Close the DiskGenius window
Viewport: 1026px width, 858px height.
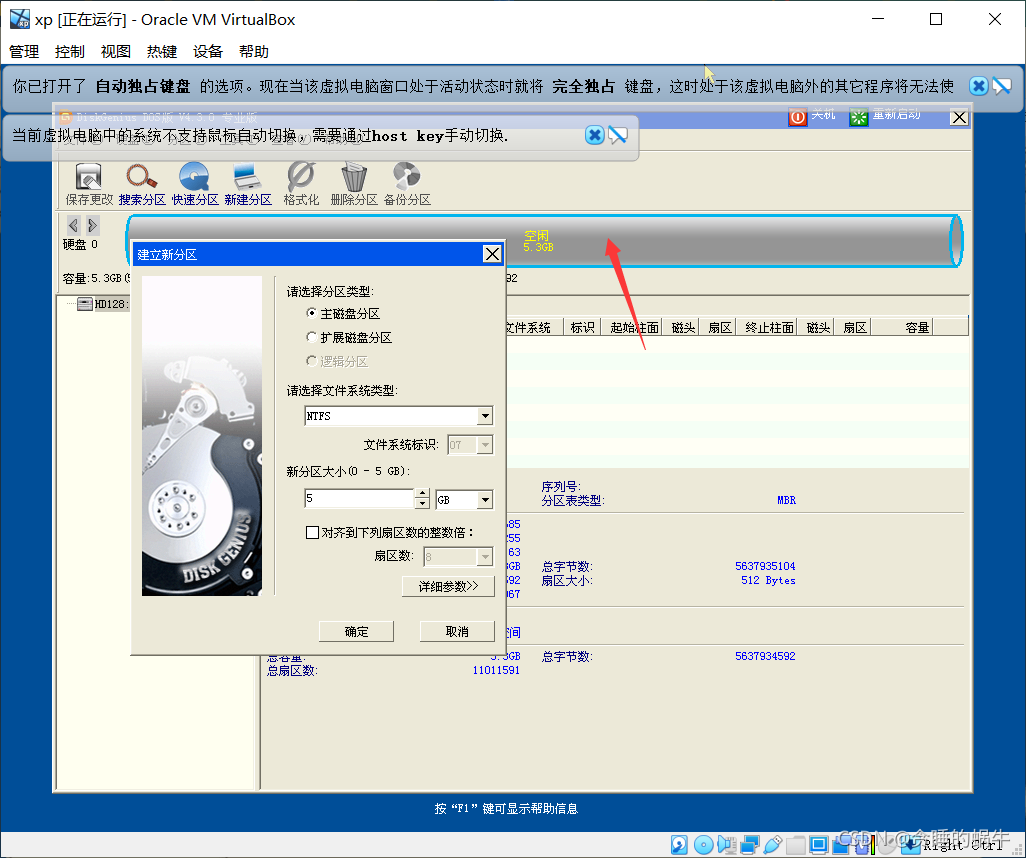[x=959, y=117]
